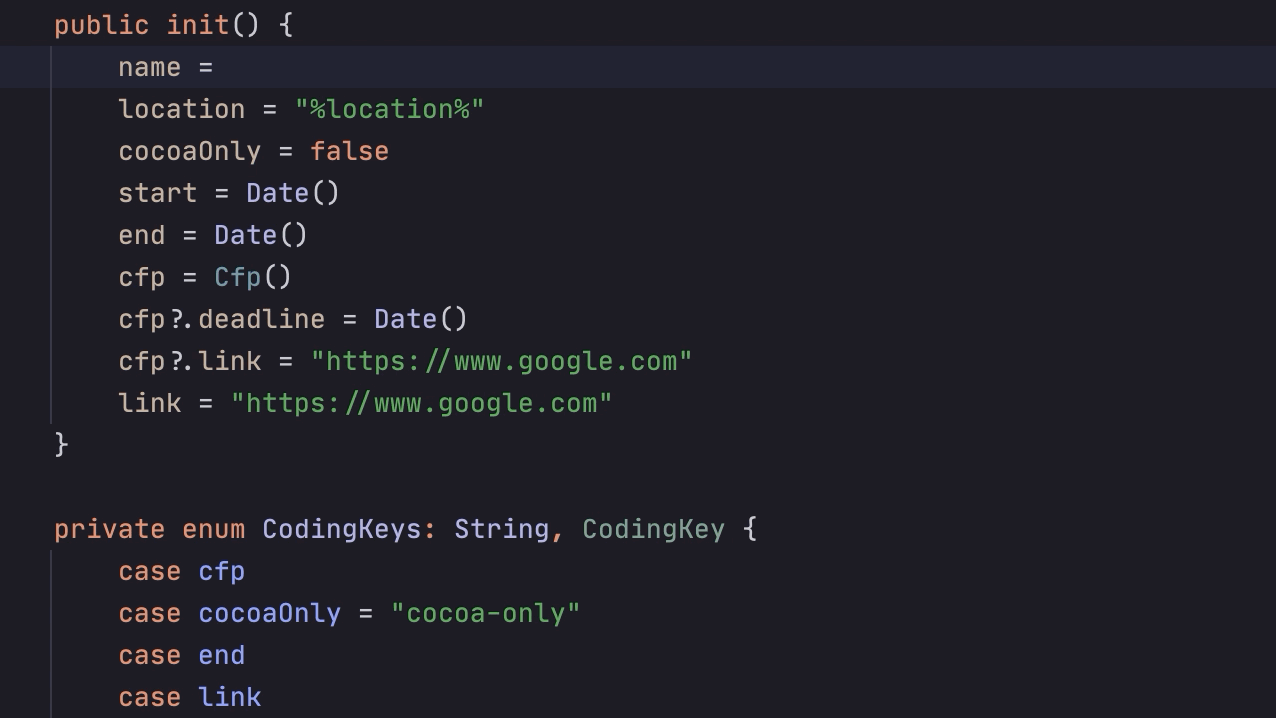This screenshot has width=1276, height=718.
Task: Click the deadline property on cfp
Action: point(261,319)
